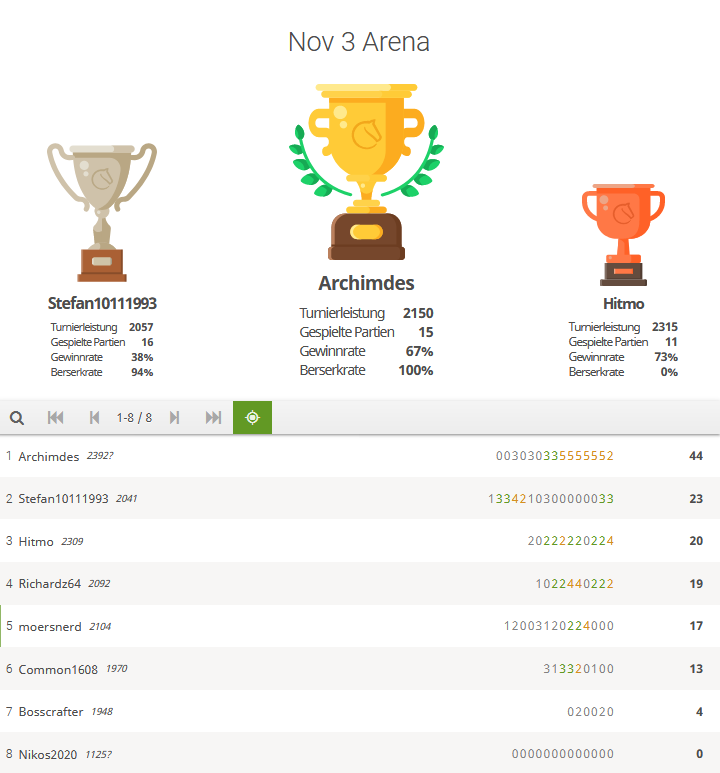The width and height of the screenshot is (720, 773).
Task: Select Richardz64 row in standings
Action: [360, 584]
